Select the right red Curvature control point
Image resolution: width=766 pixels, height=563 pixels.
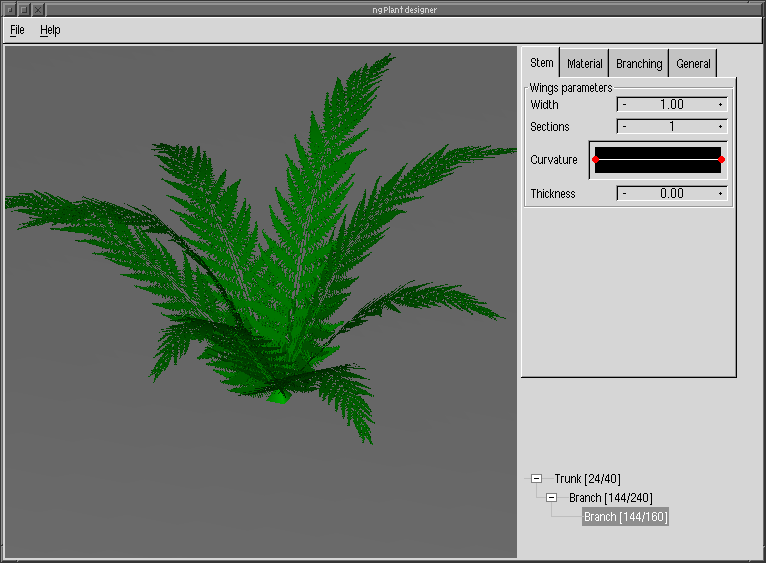coord(721,159)
